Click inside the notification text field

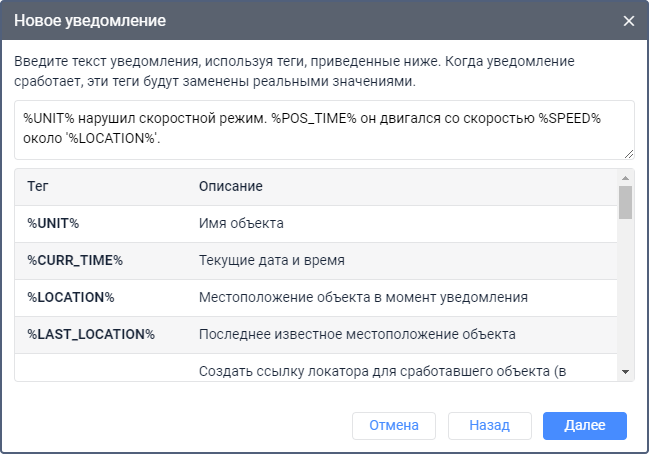tap(324, 128)
